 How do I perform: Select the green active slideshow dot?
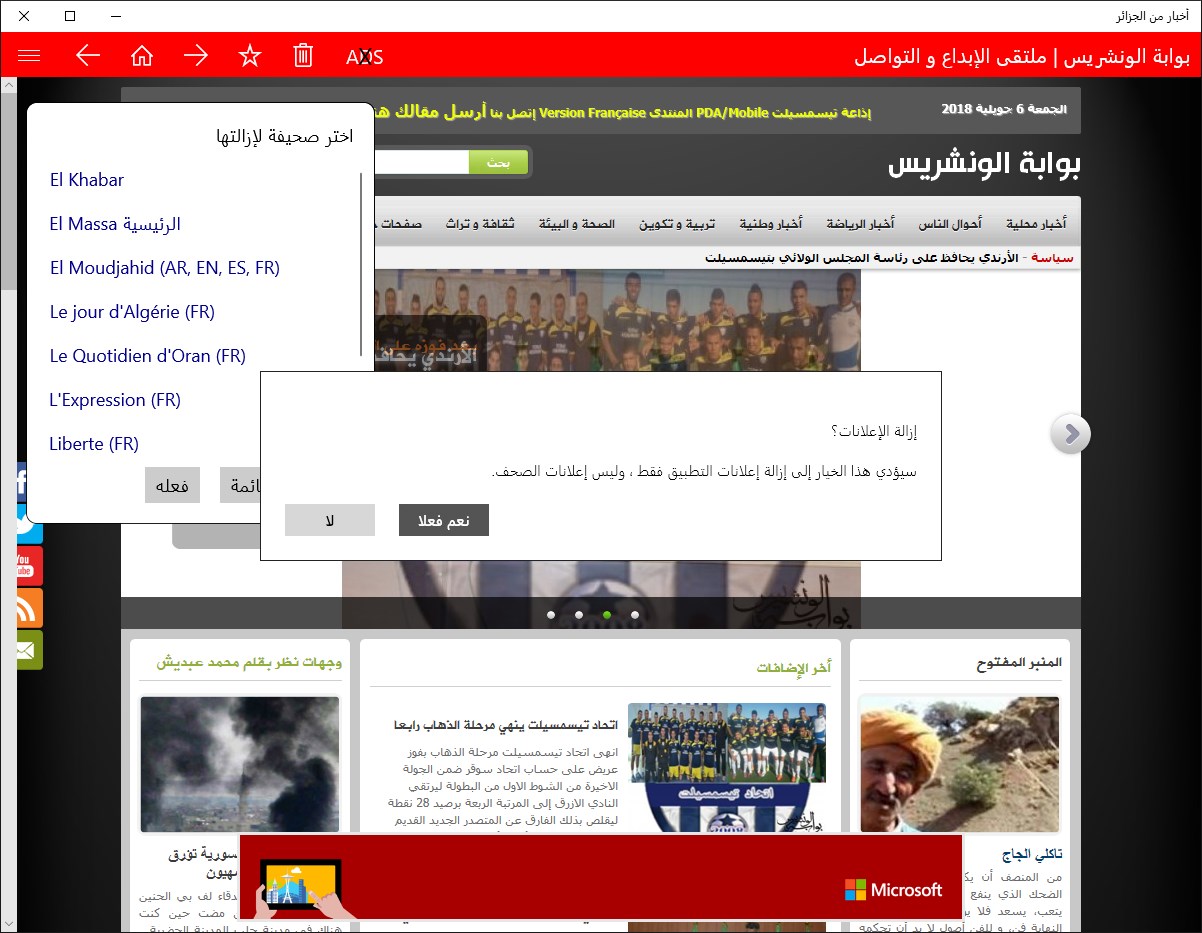pos(607,615)
